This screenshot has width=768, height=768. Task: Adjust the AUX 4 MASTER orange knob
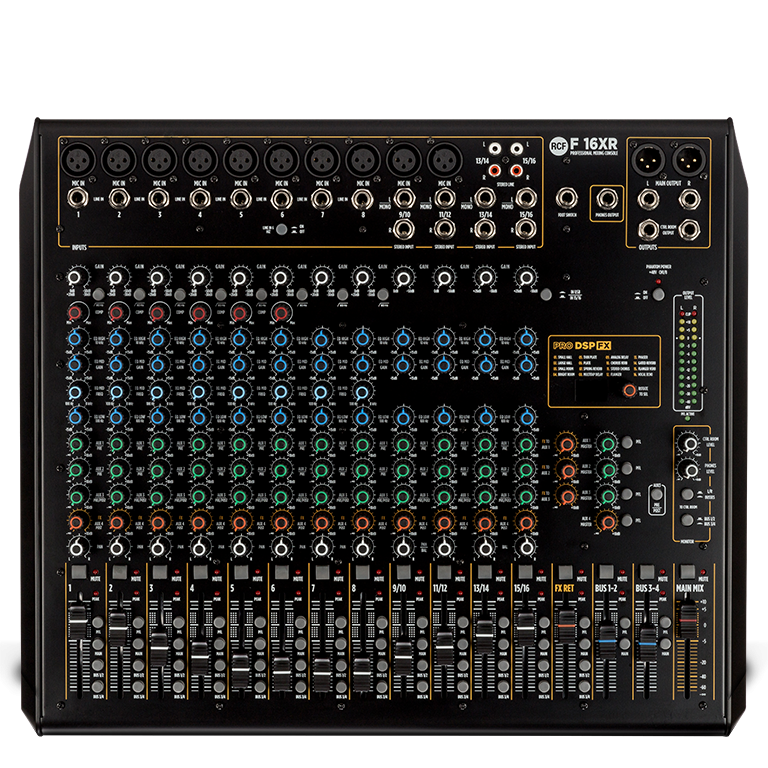tap(608, 522)
